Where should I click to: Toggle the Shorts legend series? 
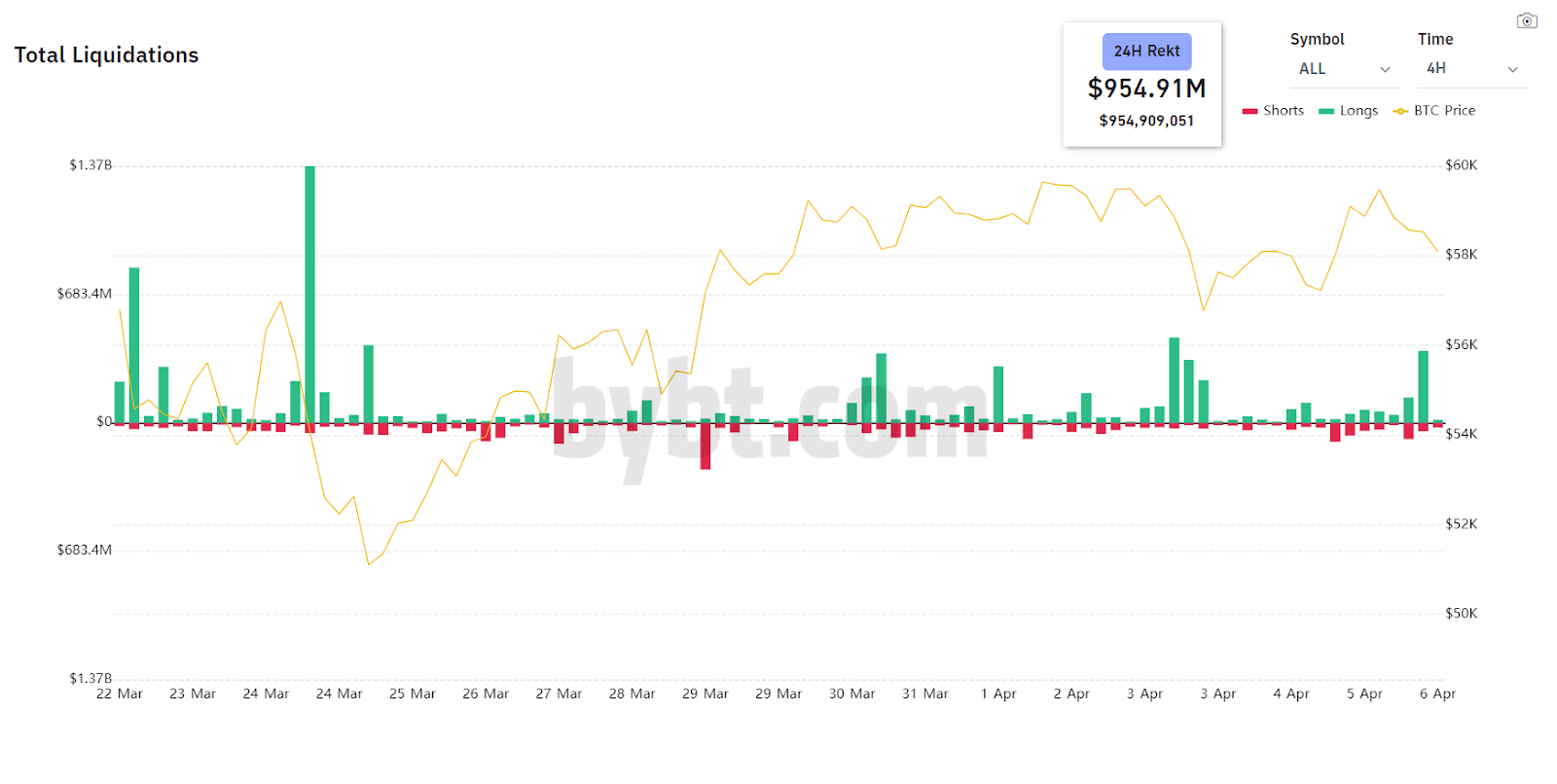(1273, 111)
